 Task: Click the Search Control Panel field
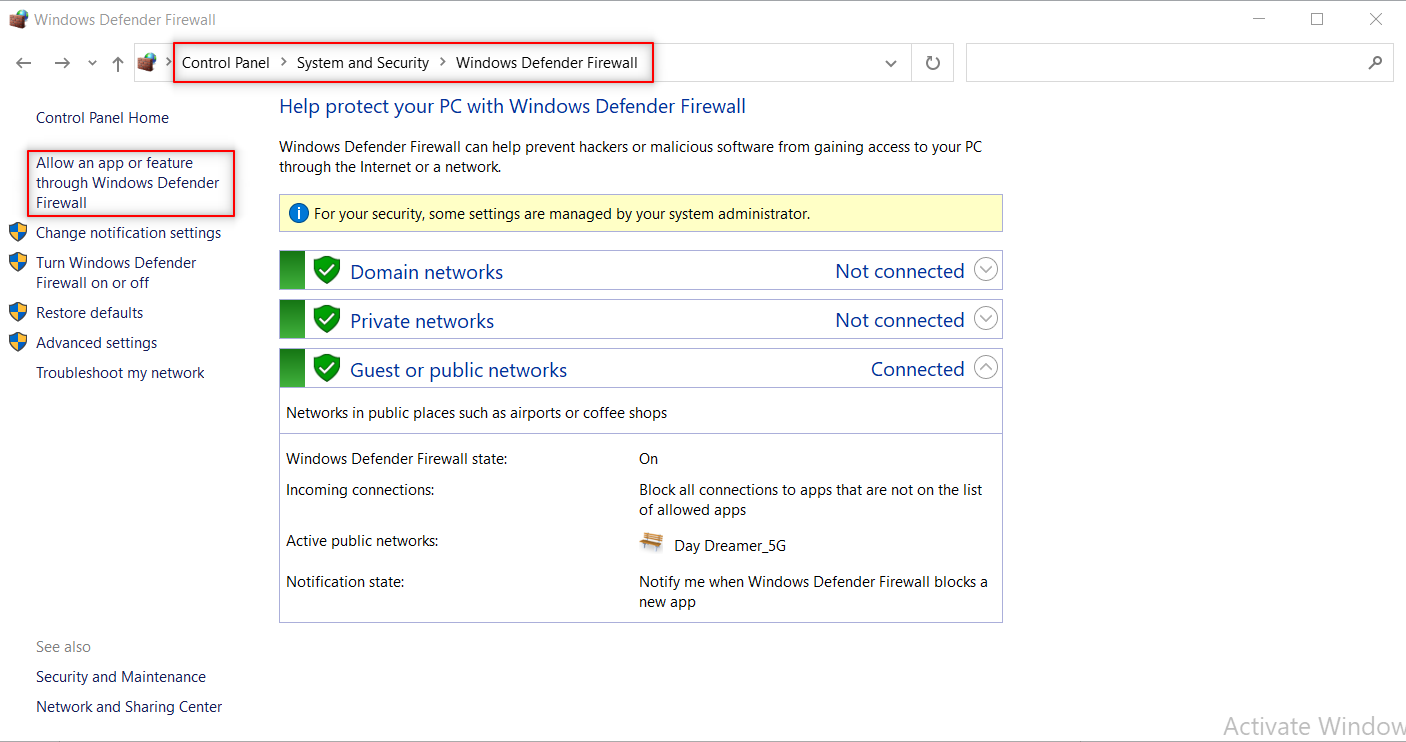(x=1179, y=62)
